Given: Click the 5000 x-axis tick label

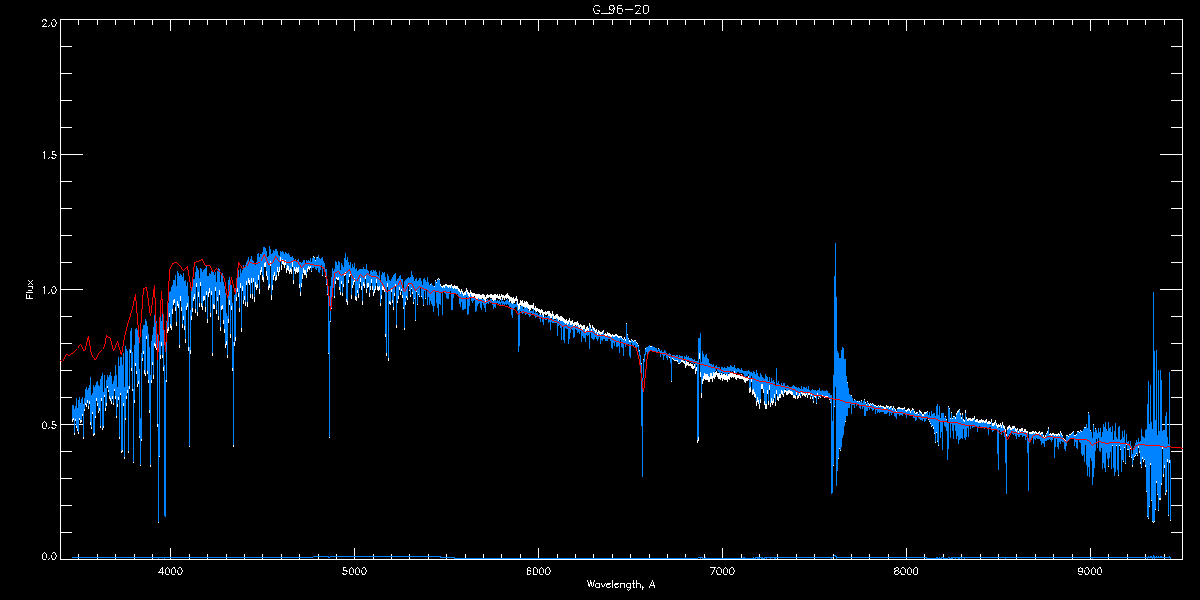Looking at the screenshot, I should [354, 571].
